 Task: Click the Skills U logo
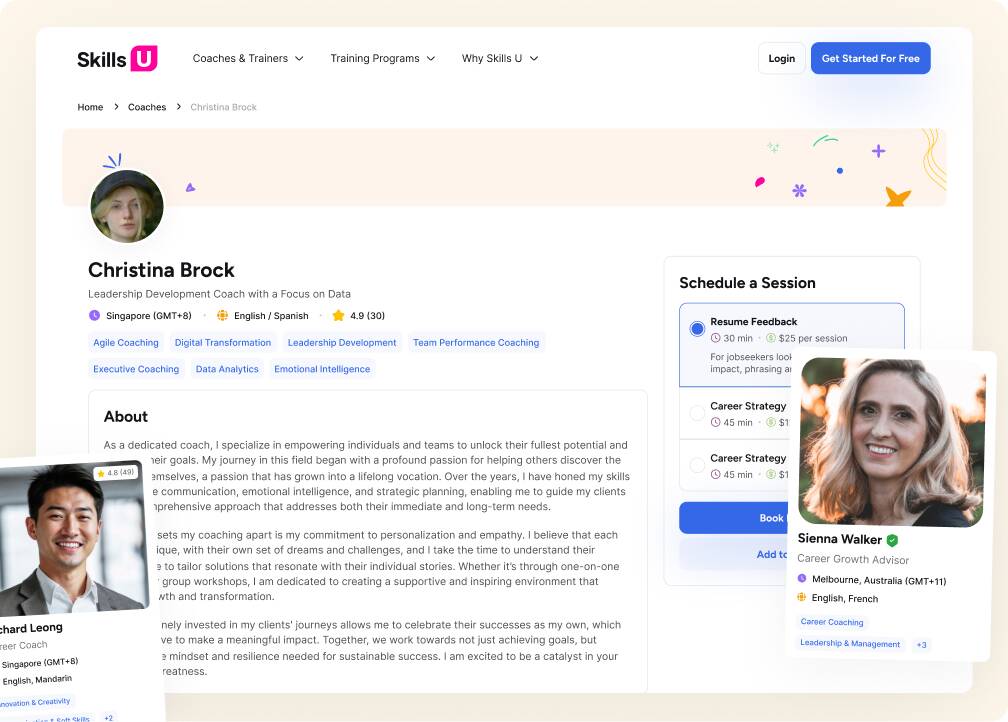117,59
